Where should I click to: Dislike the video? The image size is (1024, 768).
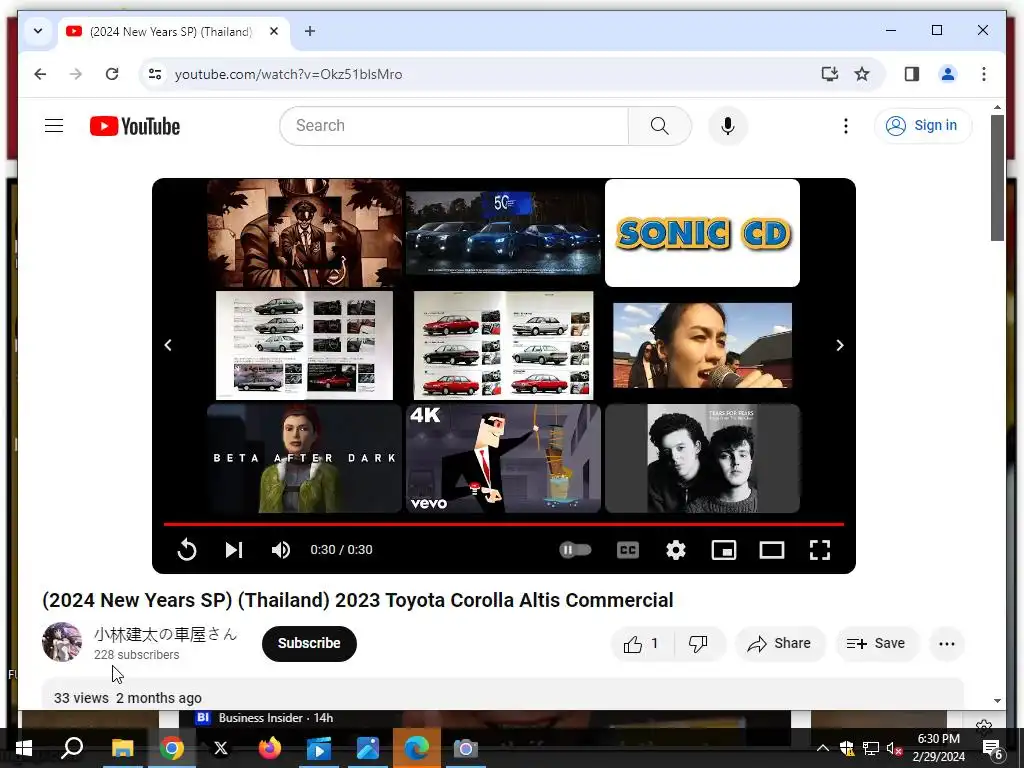click(x=698, y=644)
